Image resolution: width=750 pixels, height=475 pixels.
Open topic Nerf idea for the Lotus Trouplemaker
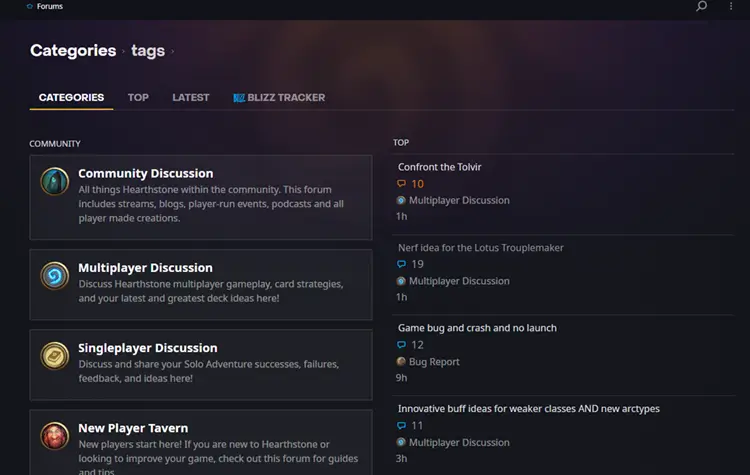coord(481,248)
